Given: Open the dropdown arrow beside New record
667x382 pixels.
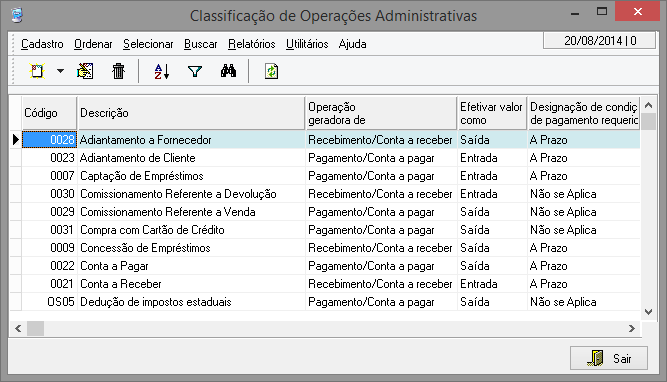Looking at the screenshot, I should pyautogui.click(x=60, y=71).
